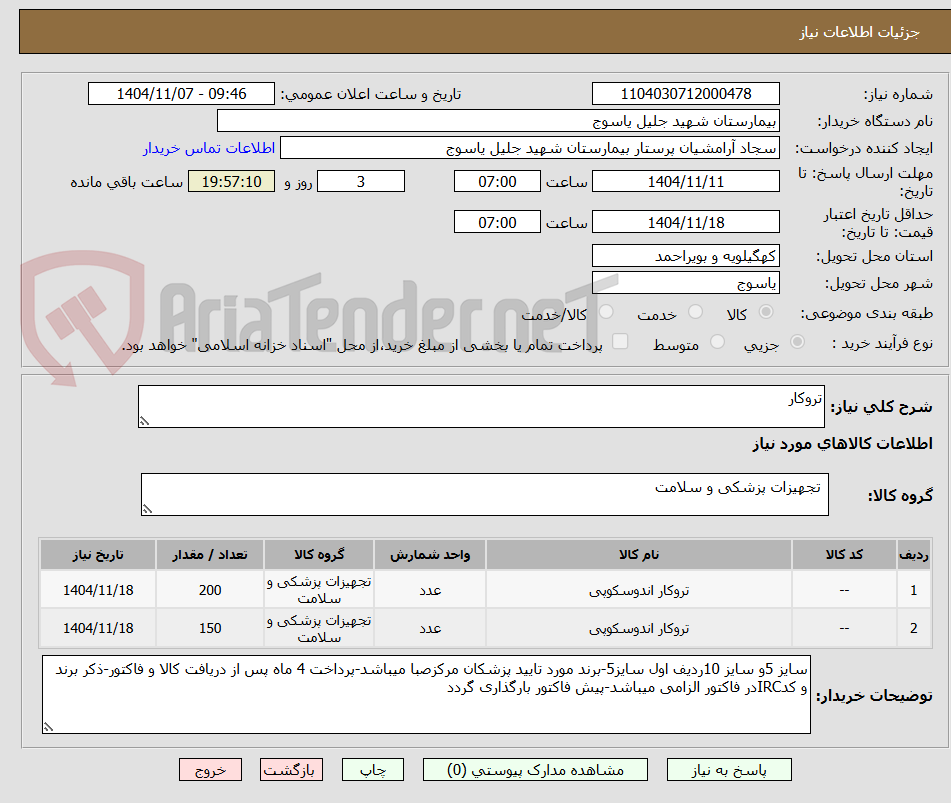Viewport: 951px width, 803px height.
Task: Click buyer name field بیمارستان شهید جلیل یاسوج
Action: click(498, 121)
